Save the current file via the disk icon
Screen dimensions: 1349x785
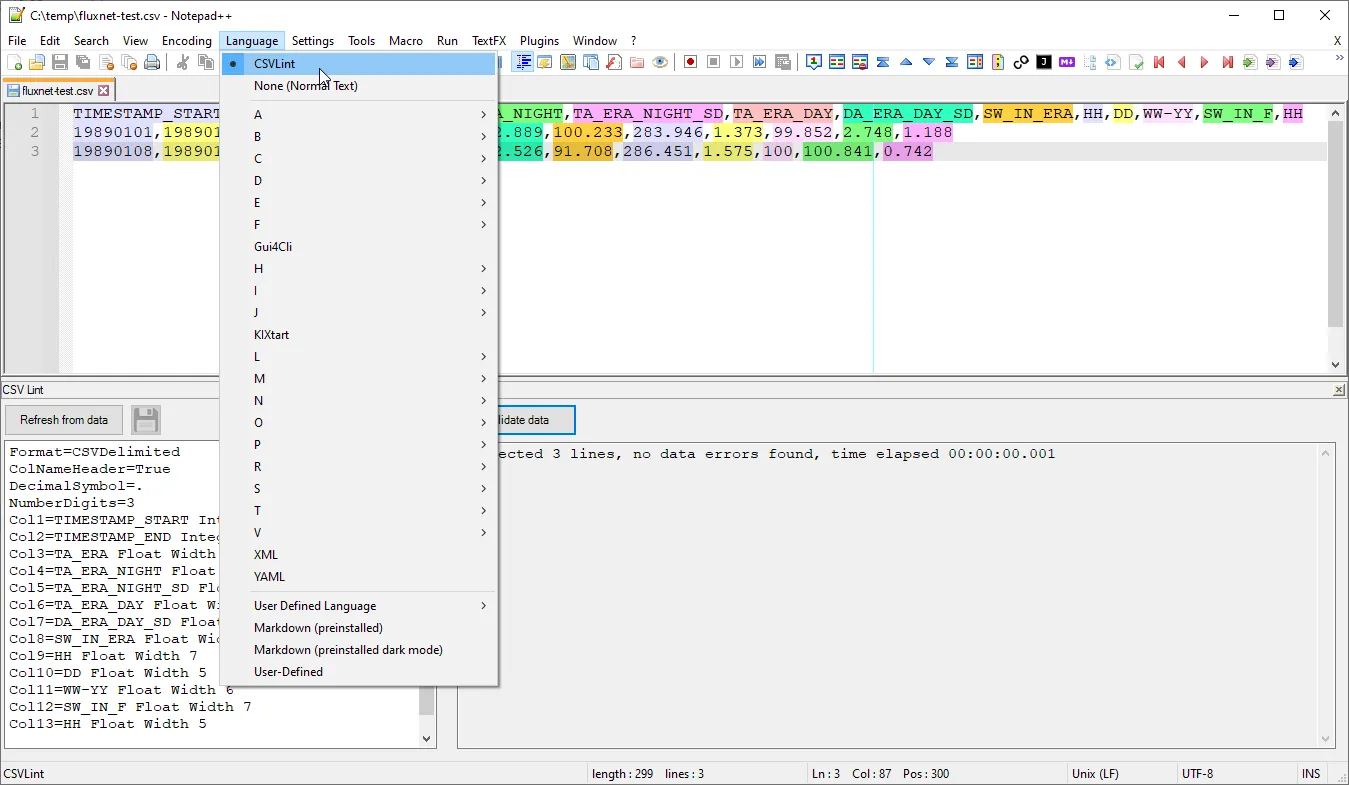coord(60,62)
